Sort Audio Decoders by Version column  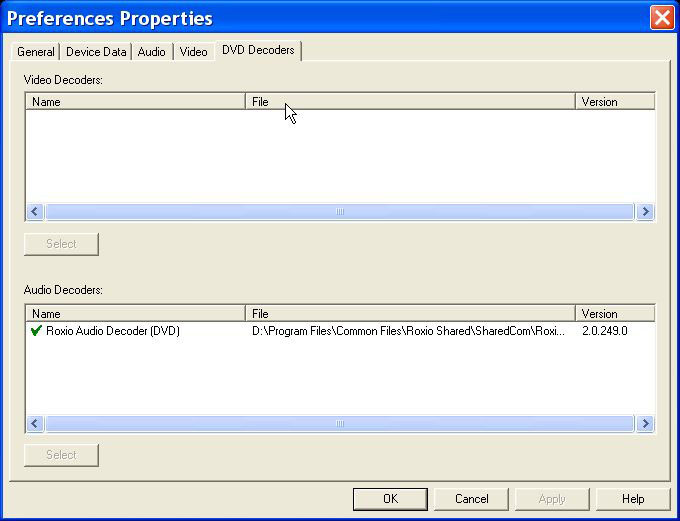615,313
